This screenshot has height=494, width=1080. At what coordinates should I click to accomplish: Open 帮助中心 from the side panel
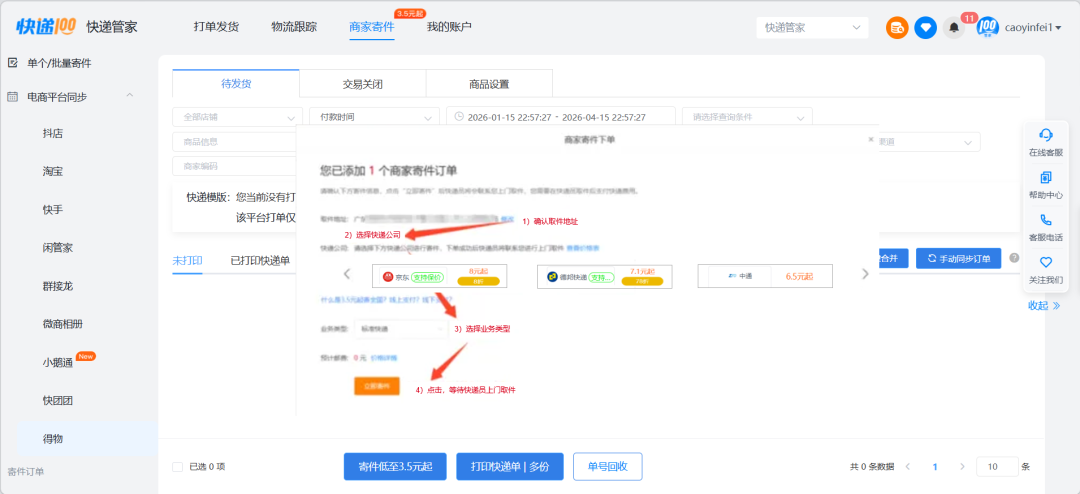[x=1046, y=185]
